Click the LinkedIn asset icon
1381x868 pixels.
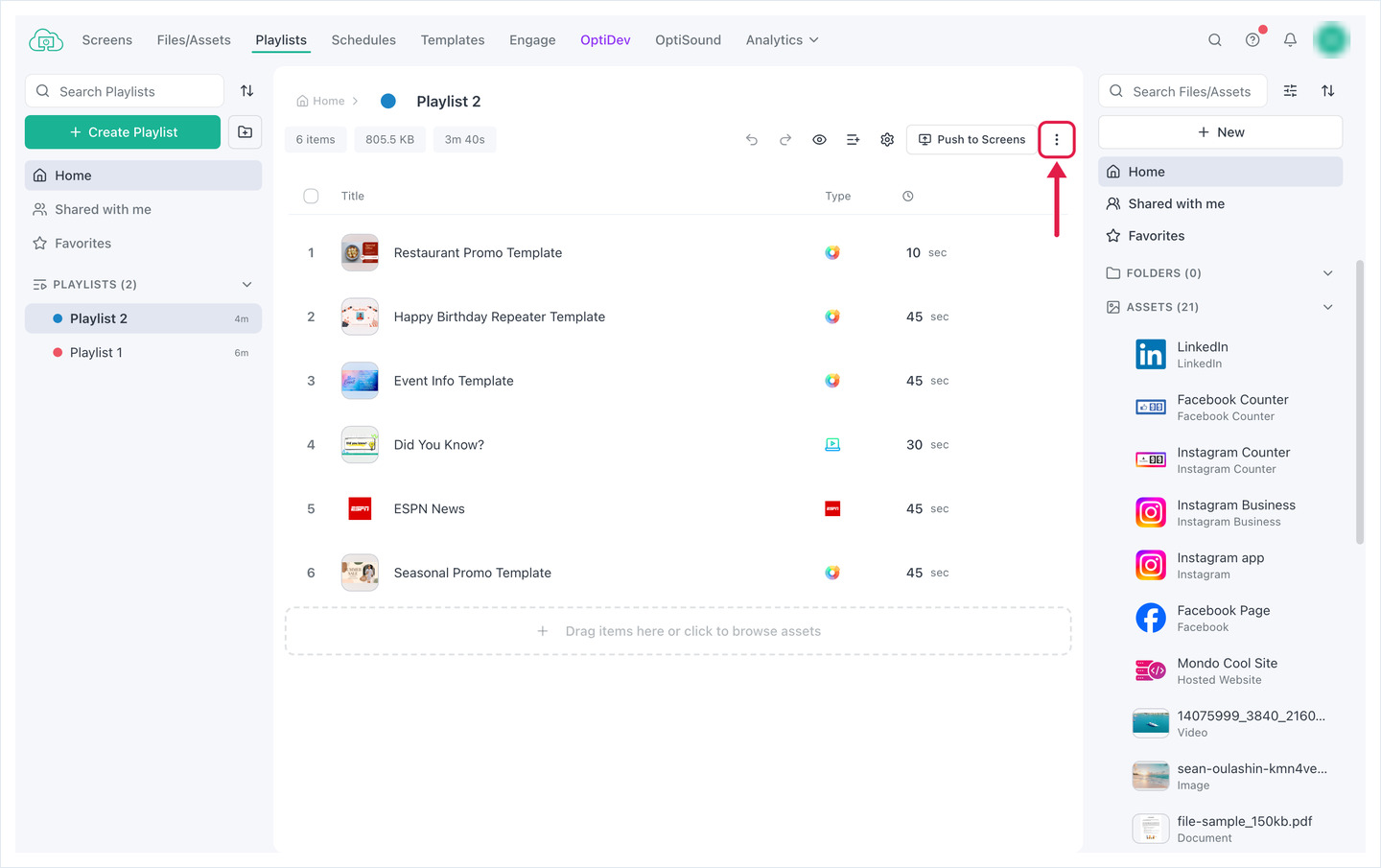(x=1151, y=355)
